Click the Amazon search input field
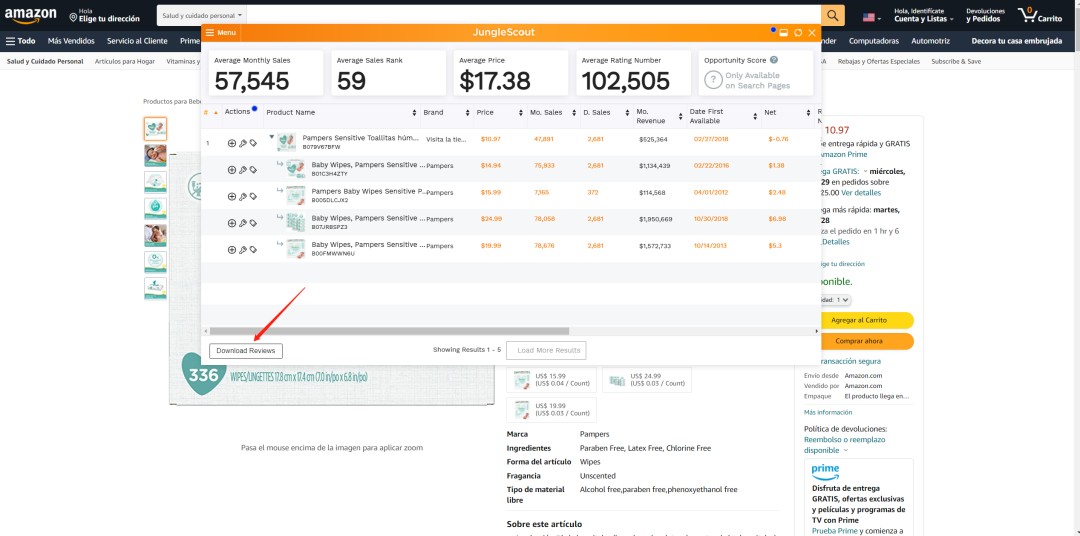The width and height of the screenshot is (1080, 536). tap(533, 15)
